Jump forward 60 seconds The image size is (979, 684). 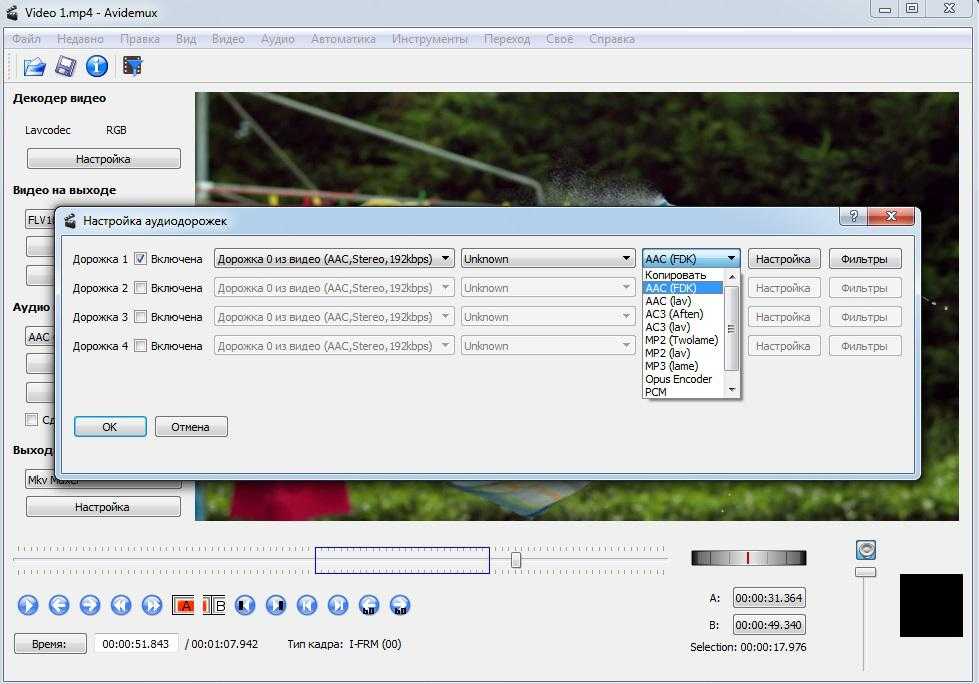(x=400, y=605)
